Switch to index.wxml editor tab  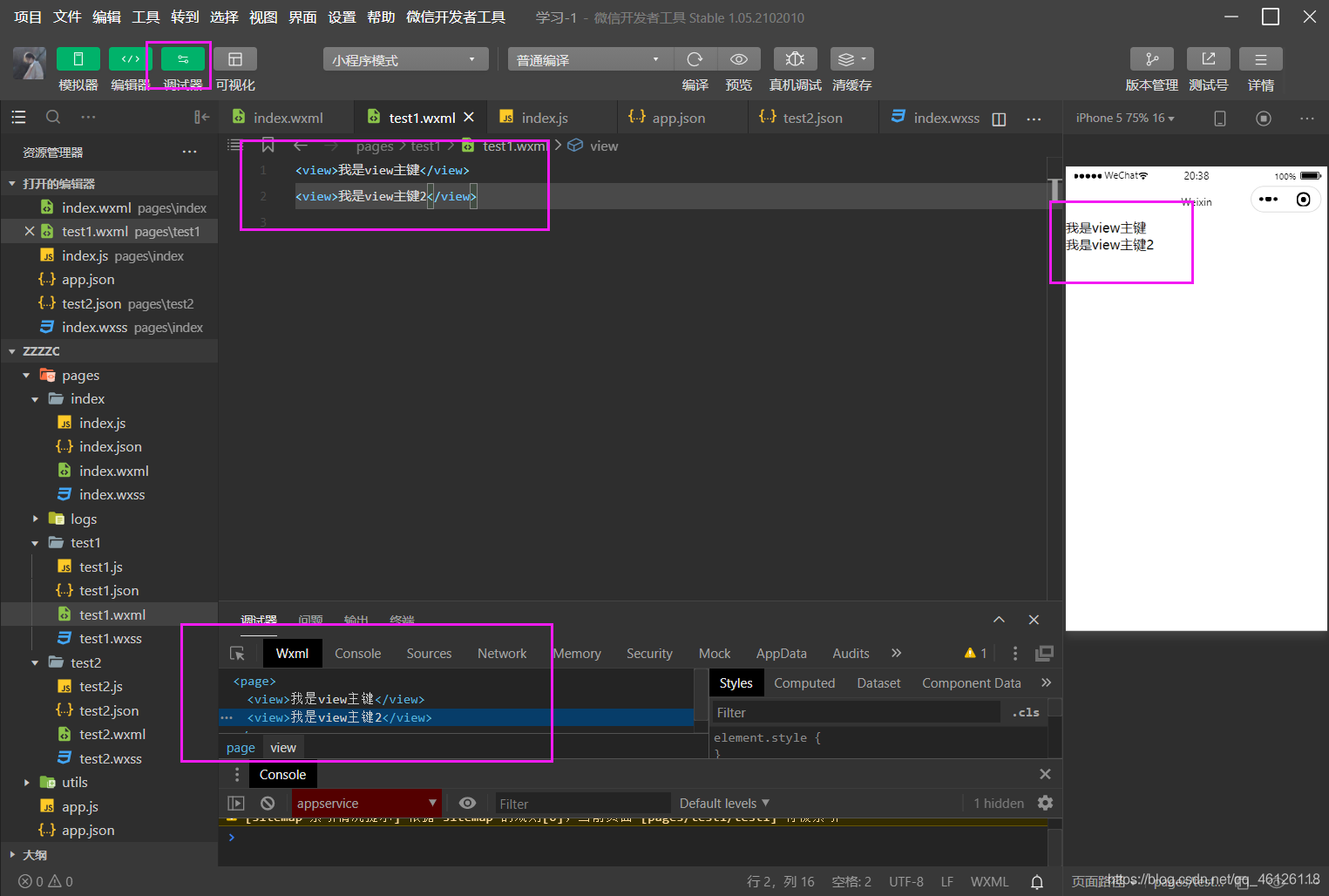click(288, 118)
